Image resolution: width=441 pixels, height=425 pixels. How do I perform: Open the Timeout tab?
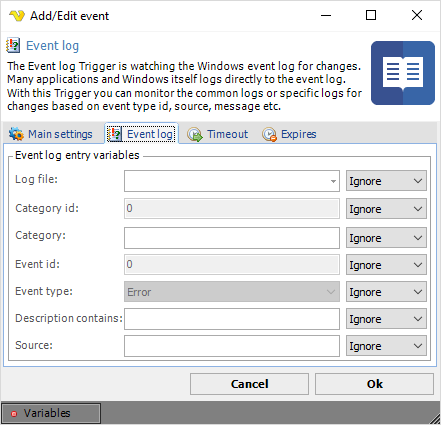(x=218, y=134)
